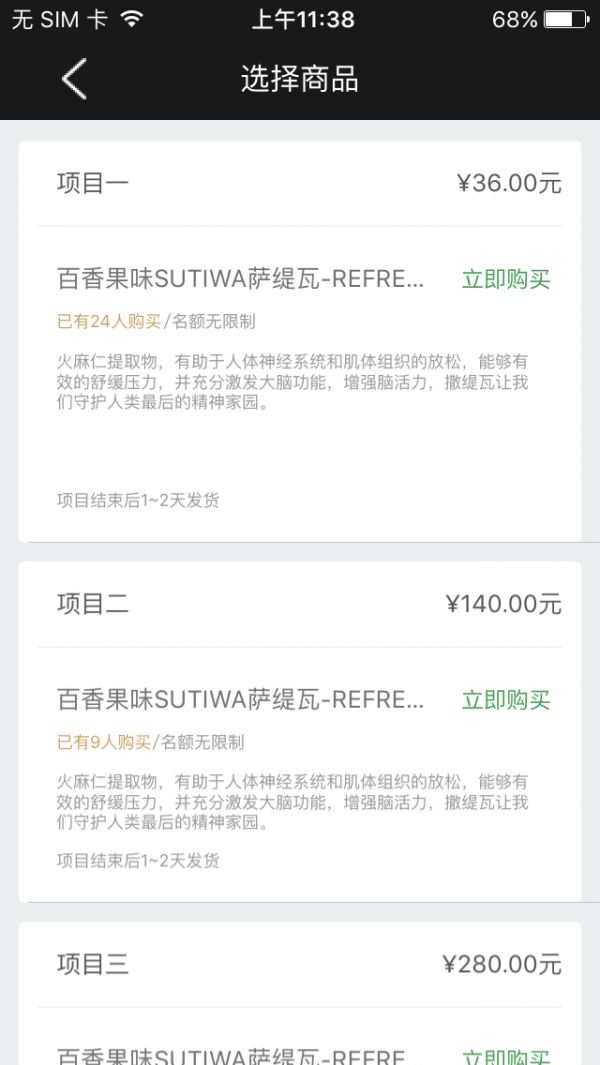Tap the 上午11:38 clock
The width and height of the screenshot is (600, 1065).
point(302,19)
